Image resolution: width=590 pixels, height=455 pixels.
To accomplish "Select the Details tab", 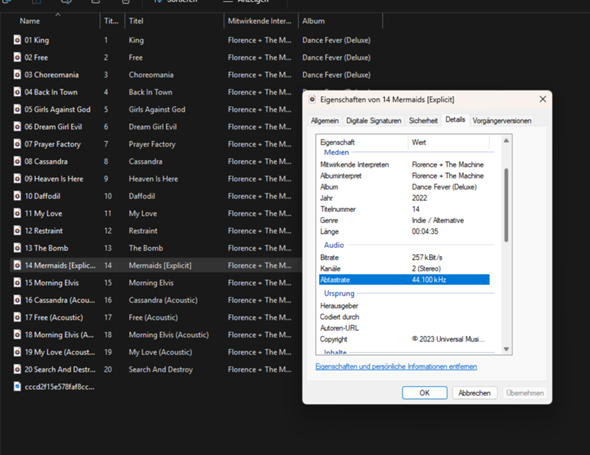I will [455, 120].
